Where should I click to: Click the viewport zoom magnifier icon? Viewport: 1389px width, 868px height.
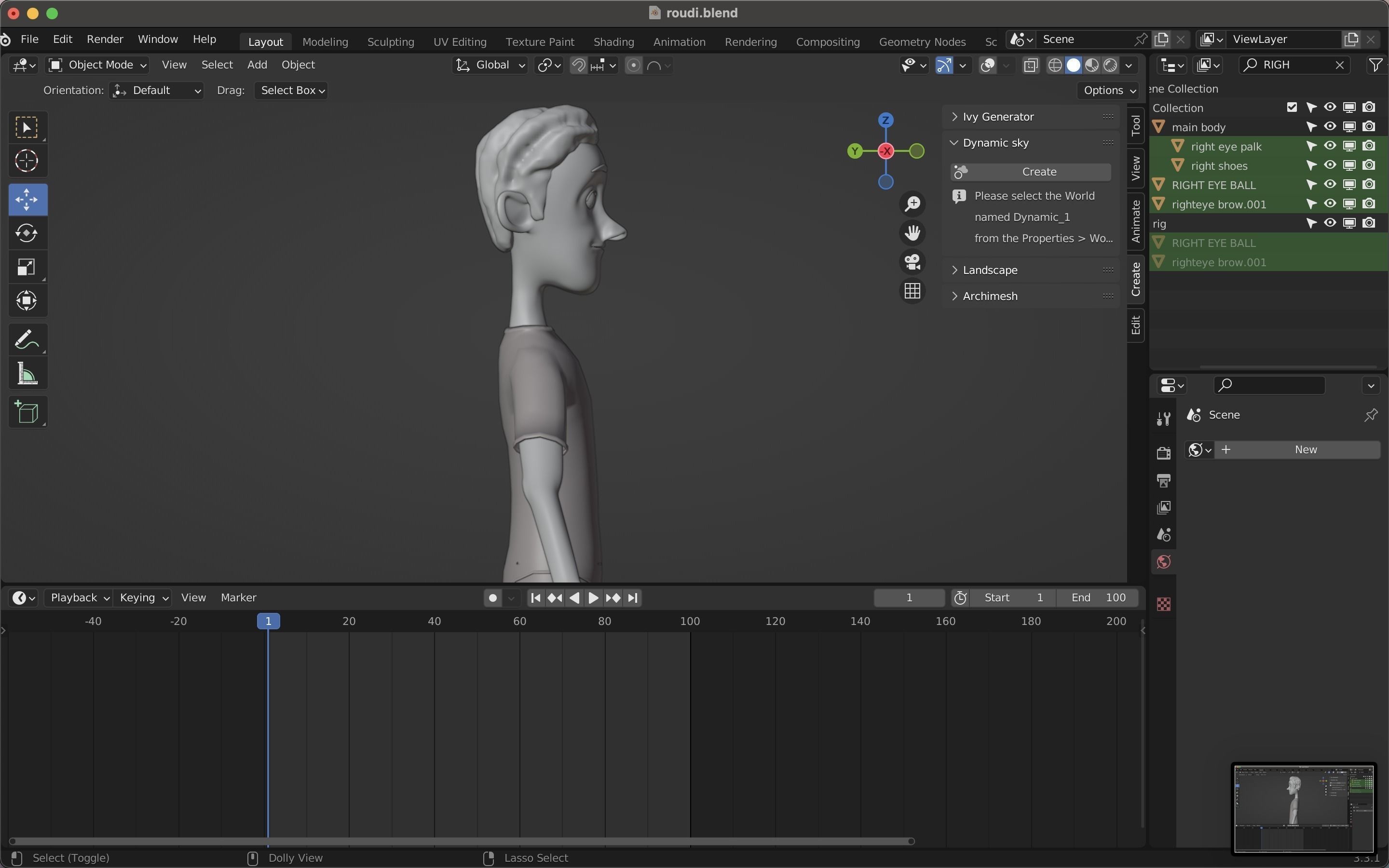912,204
